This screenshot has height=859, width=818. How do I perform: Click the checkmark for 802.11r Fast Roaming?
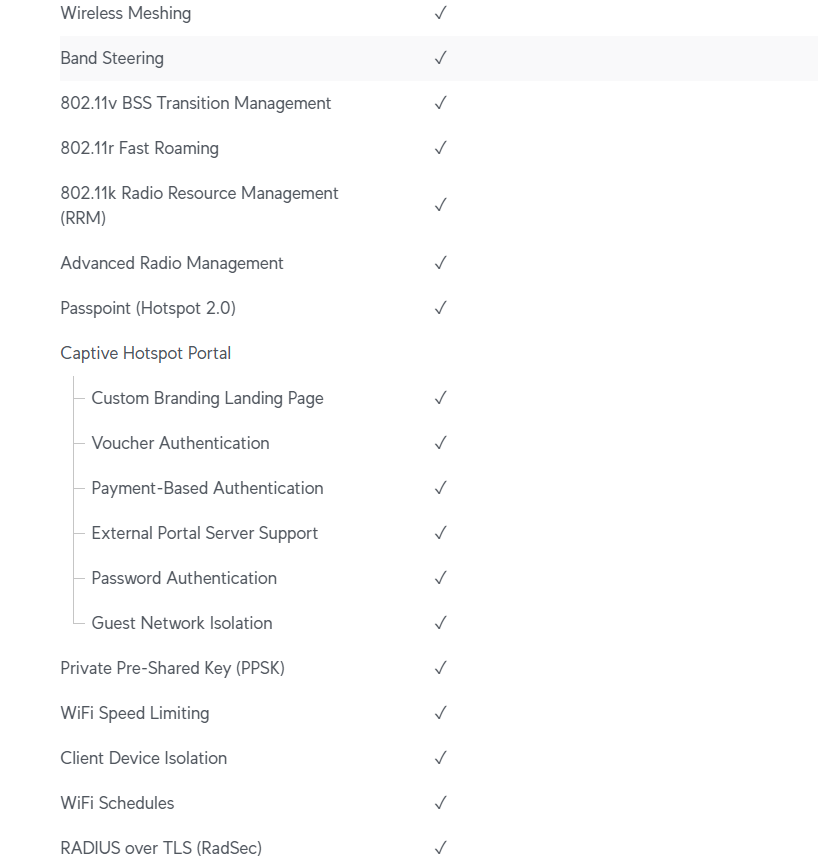[x=440, y=148]
